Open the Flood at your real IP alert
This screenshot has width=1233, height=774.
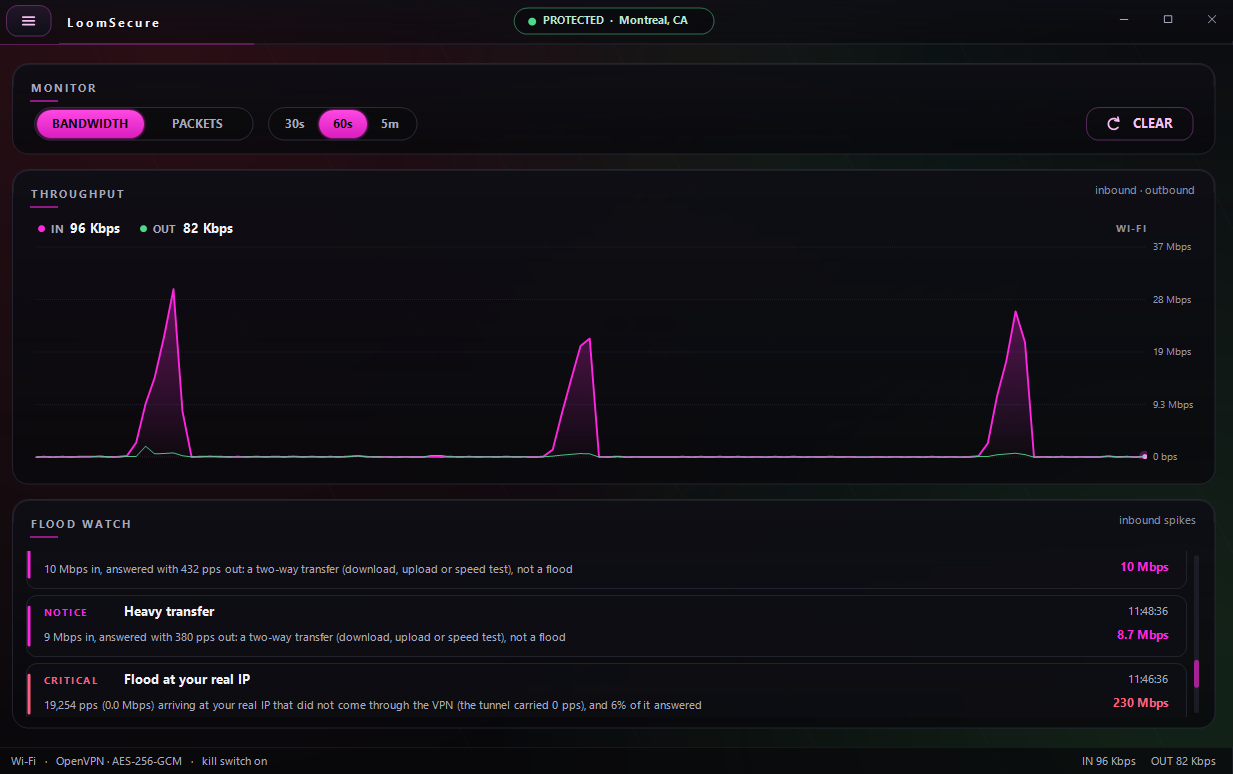pos(606,691)
